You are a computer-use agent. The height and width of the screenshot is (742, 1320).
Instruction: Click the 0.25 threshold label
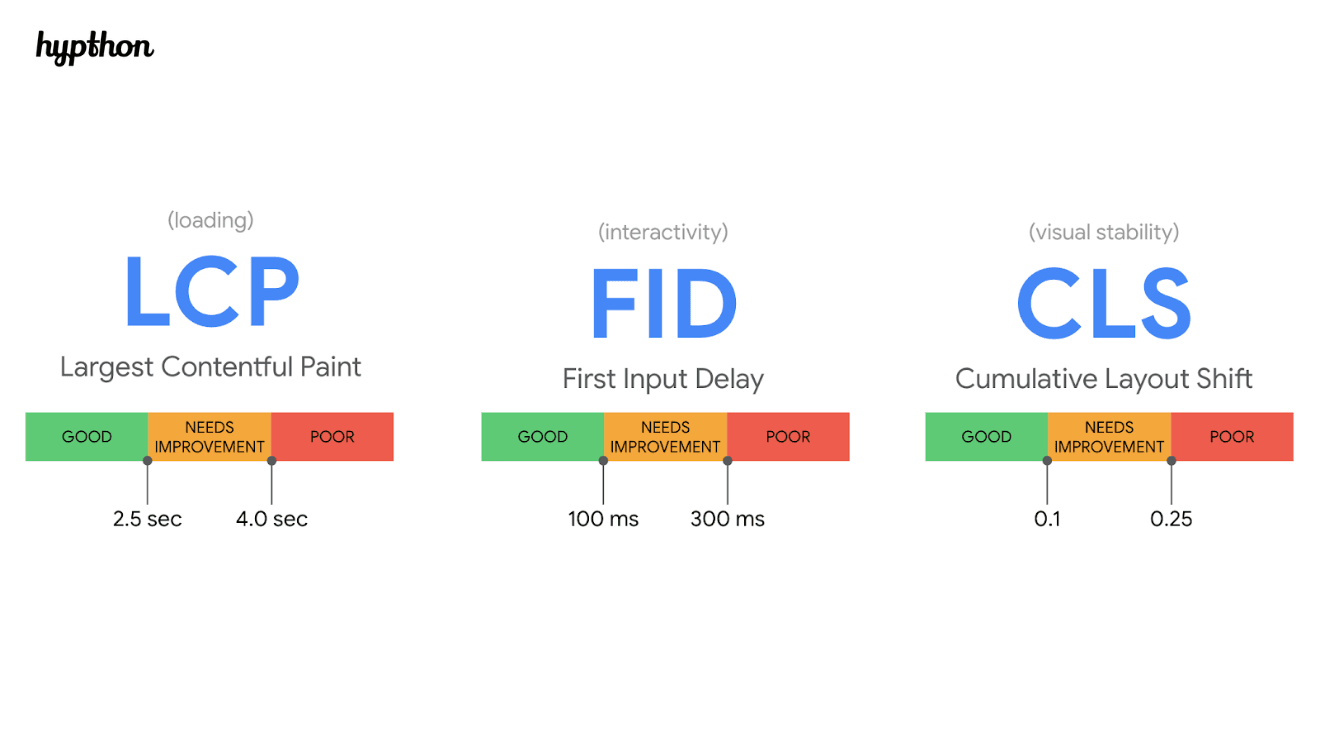click(x=1171, y=519)
